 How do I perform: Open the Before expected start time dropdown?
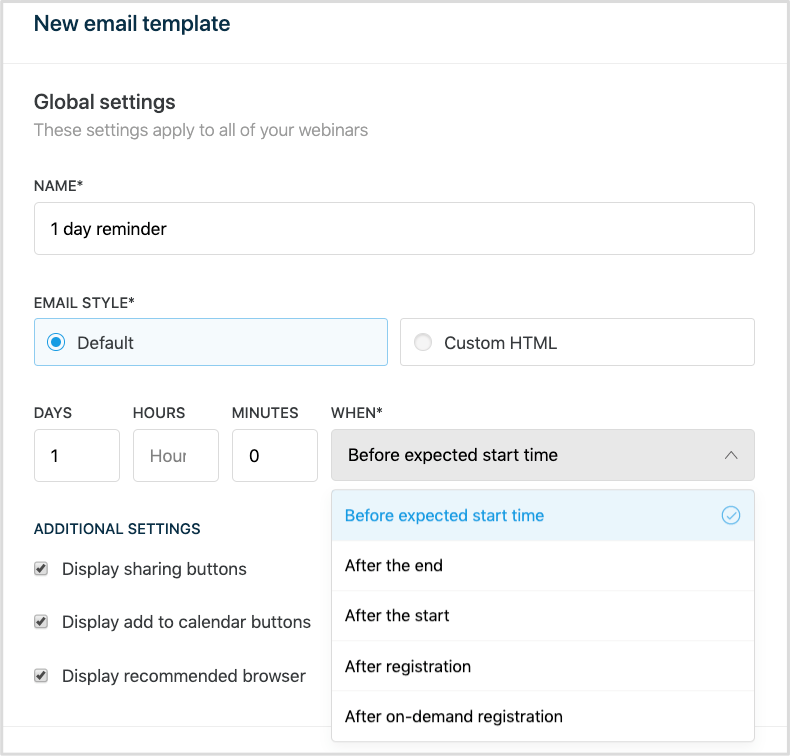(543, 455)
